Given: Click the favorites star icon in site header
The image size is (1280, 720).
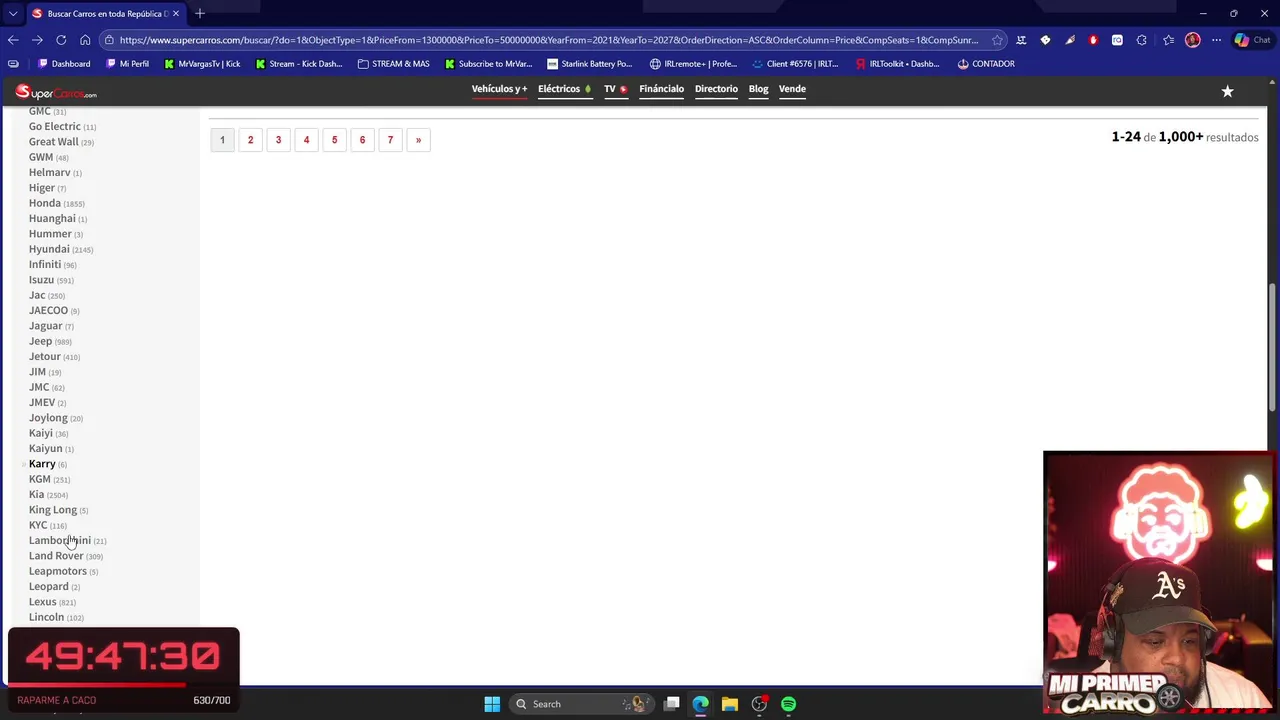Looking at the screenshot, I should [1227, 91].
